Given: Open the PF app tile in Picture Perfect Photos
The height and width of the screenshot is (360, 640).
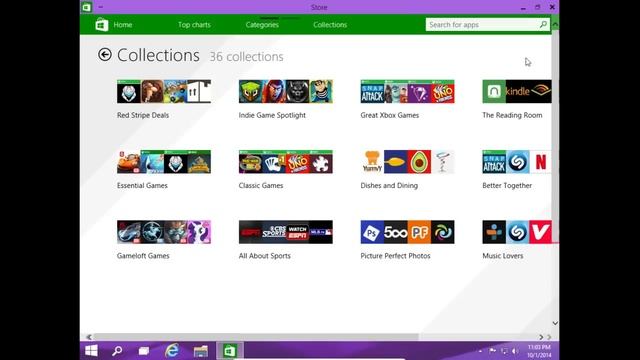Looking at the screenshot, I should [419, 232].
